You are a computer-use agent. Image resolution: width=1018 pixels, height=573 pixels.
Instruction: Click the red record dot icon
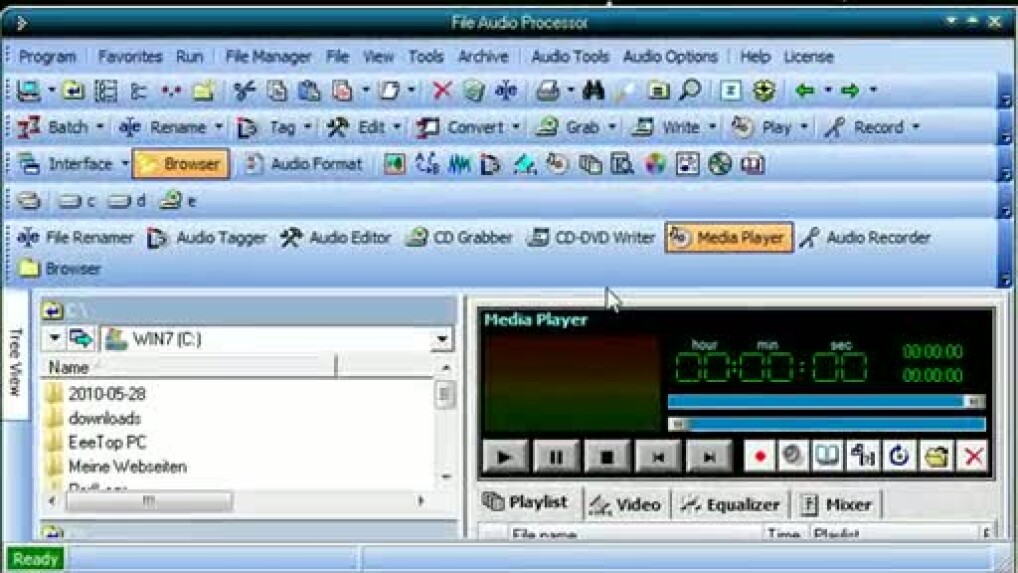point(760,456)
